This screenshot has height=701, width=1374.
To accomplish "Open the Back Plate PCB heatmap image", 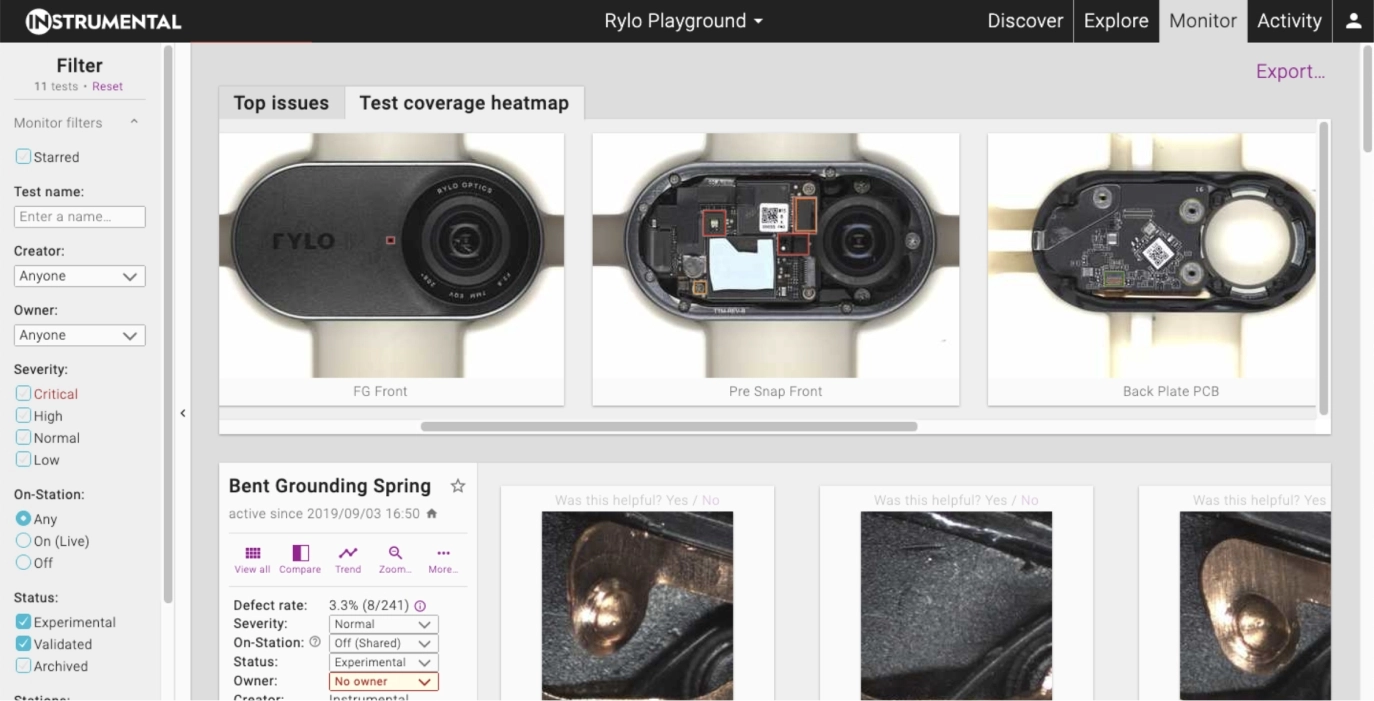I will [1152, 256].
